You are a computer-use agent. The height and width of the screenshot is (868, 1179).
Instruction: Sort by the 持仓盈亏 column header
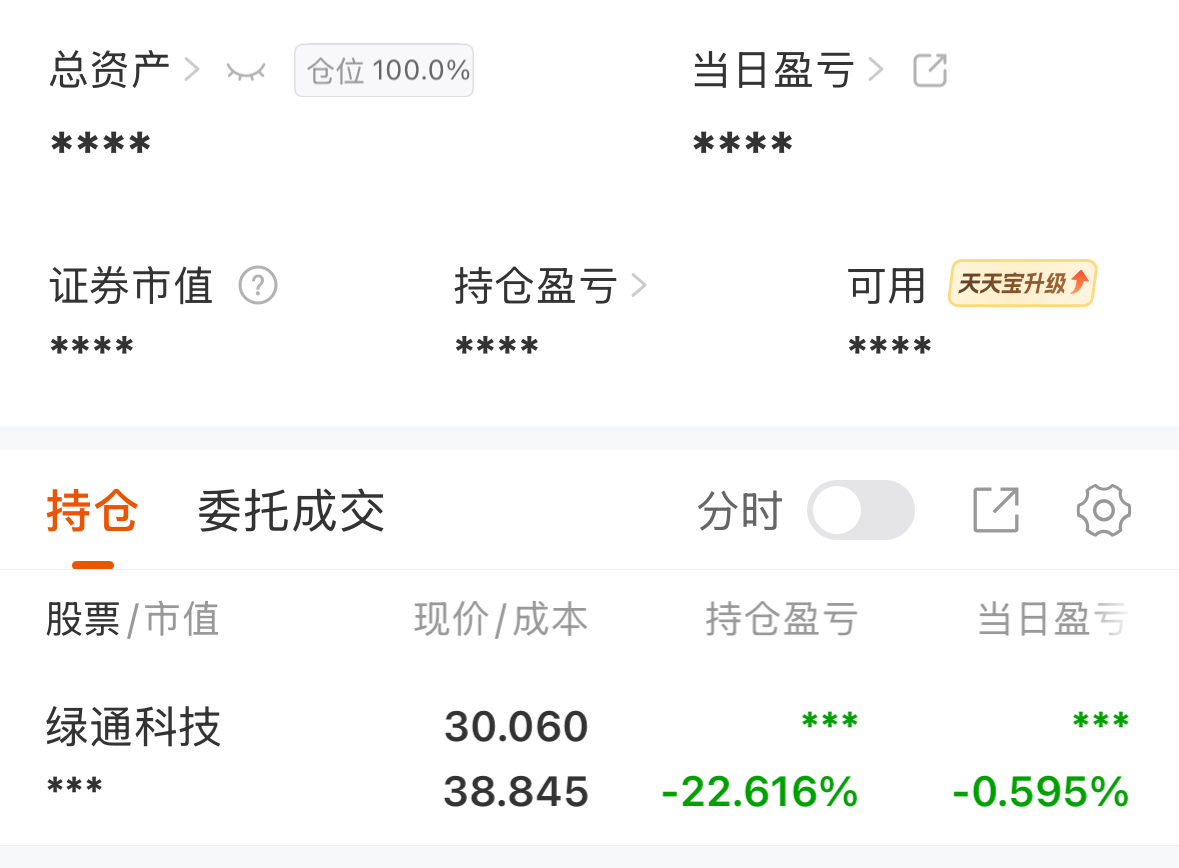tap(782, 620)
